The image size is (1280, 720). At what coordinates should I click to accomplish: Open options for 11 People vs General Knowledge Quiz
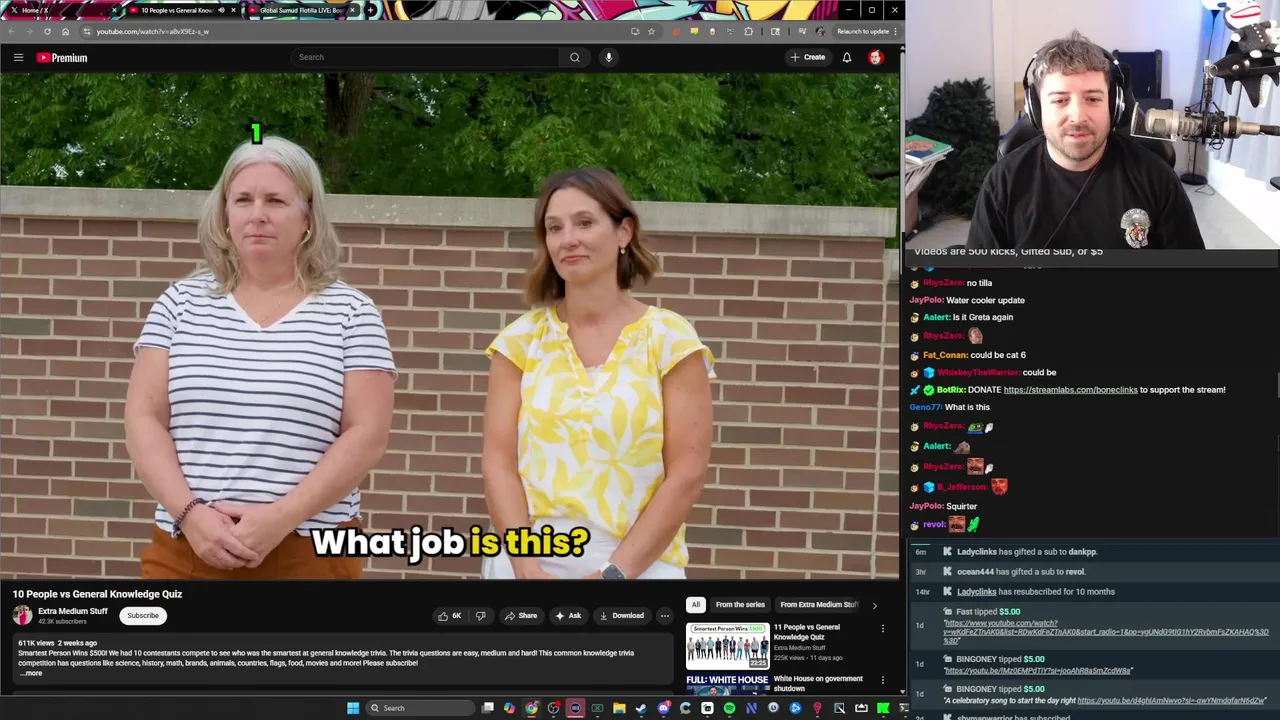pos(882,629)
